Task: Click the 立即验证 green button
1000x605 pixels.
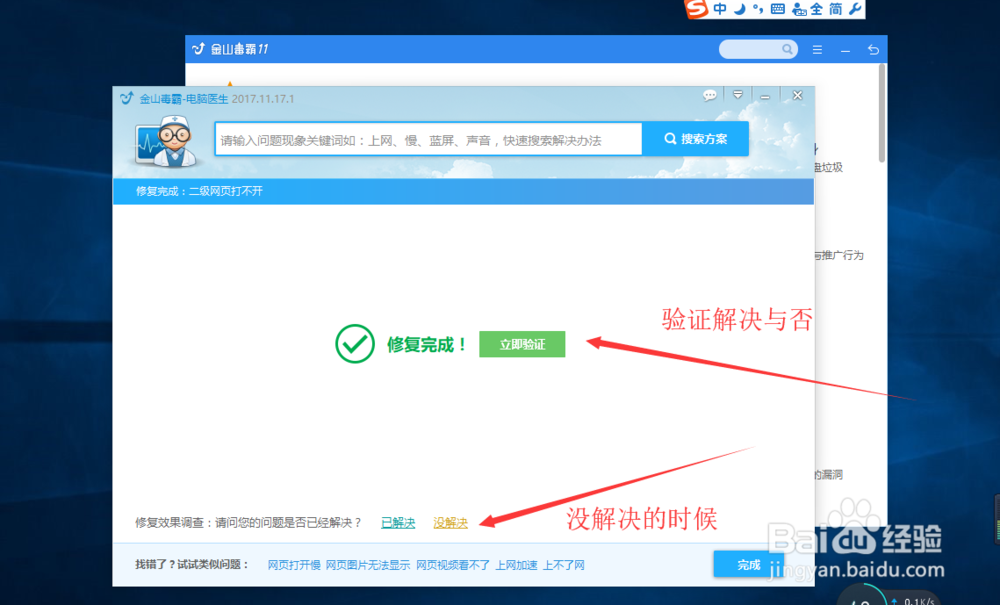Action: point(522,344)
